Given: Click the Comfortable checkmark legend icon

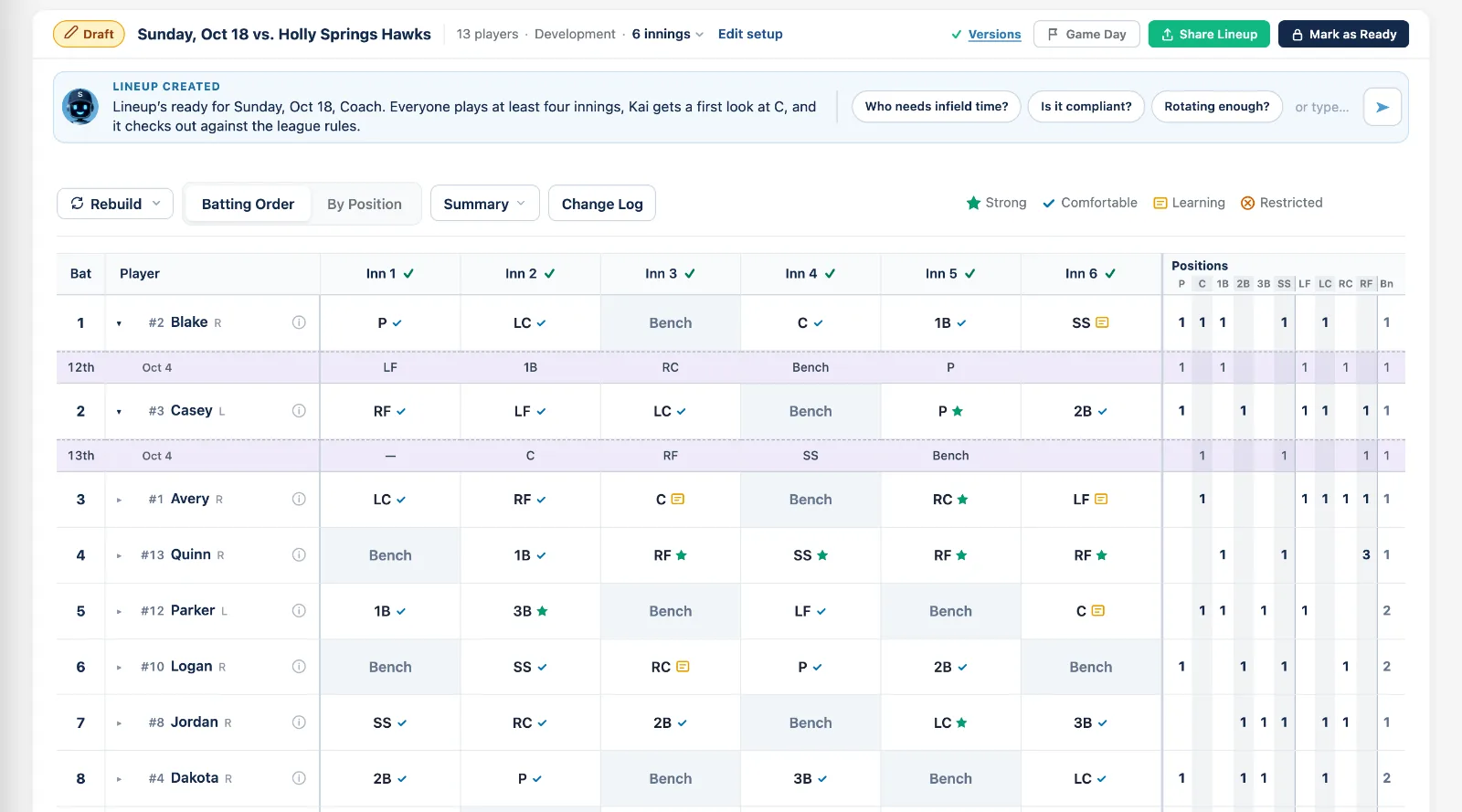Looking at the screenshot, I should (1049, 203).
